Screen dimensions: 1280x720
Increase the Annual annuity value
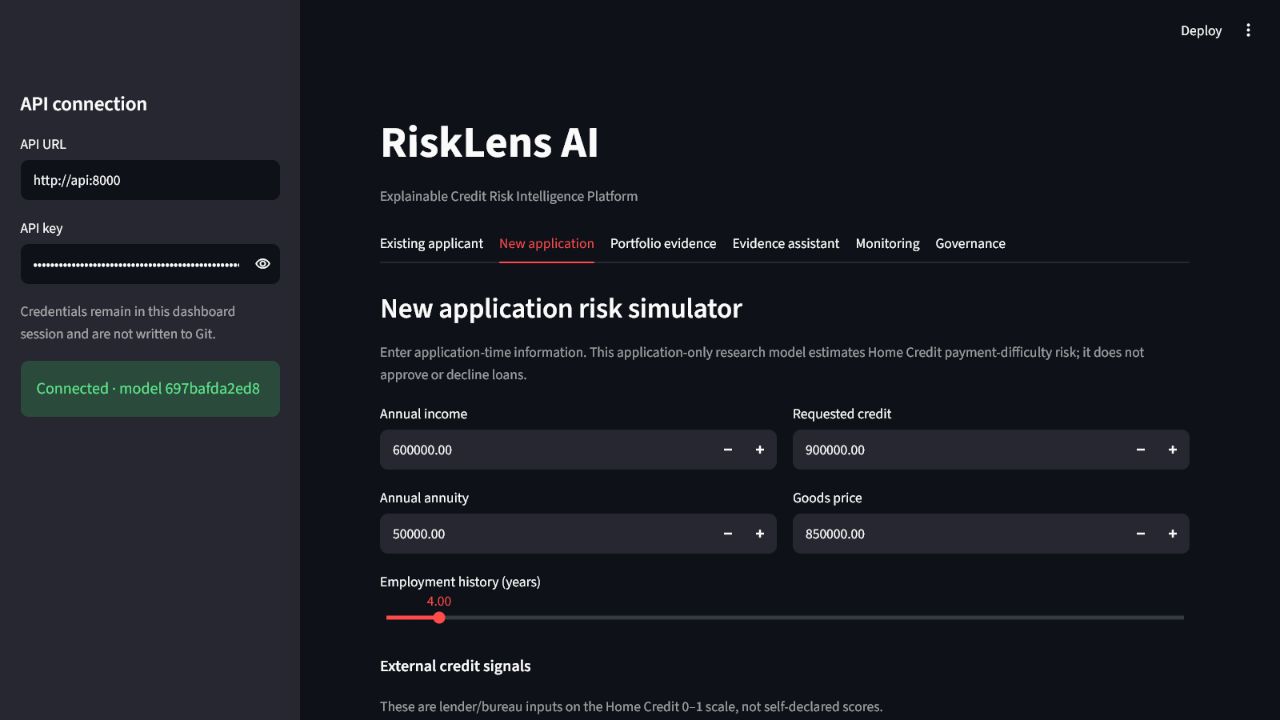tap(760, 534)
